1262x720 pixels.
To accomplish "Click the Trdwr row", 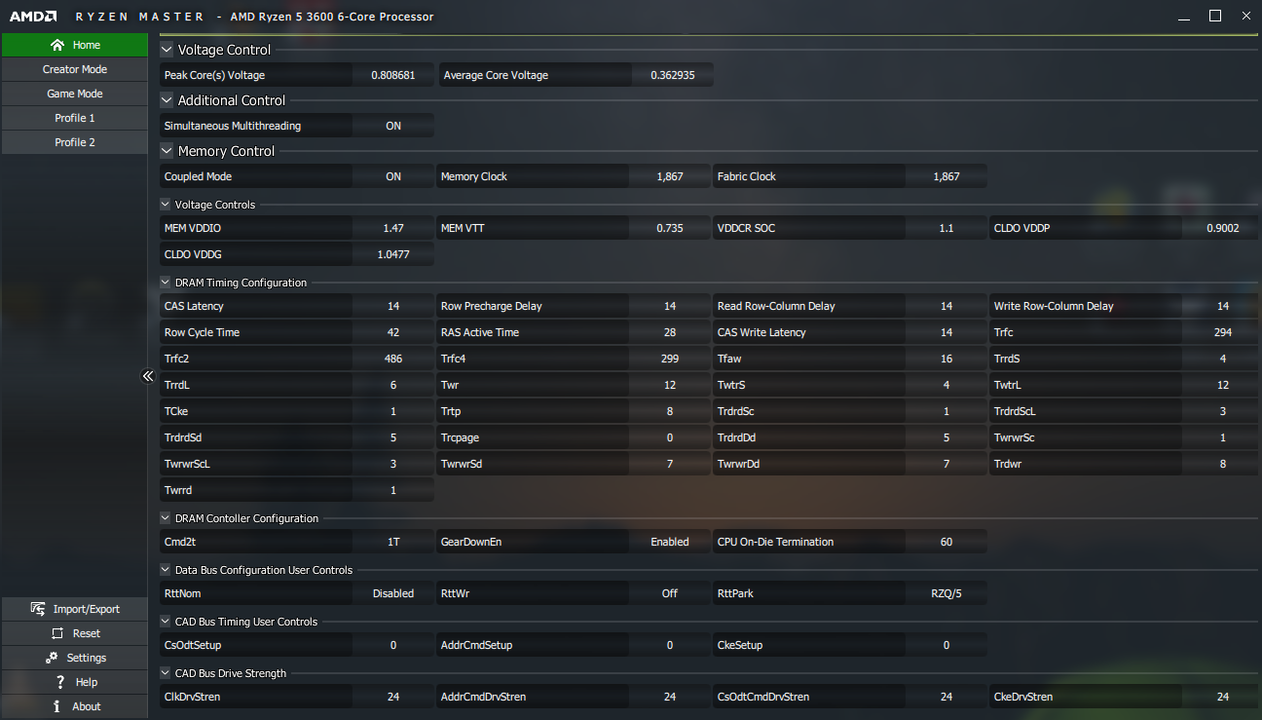I will coord(1124,464).
